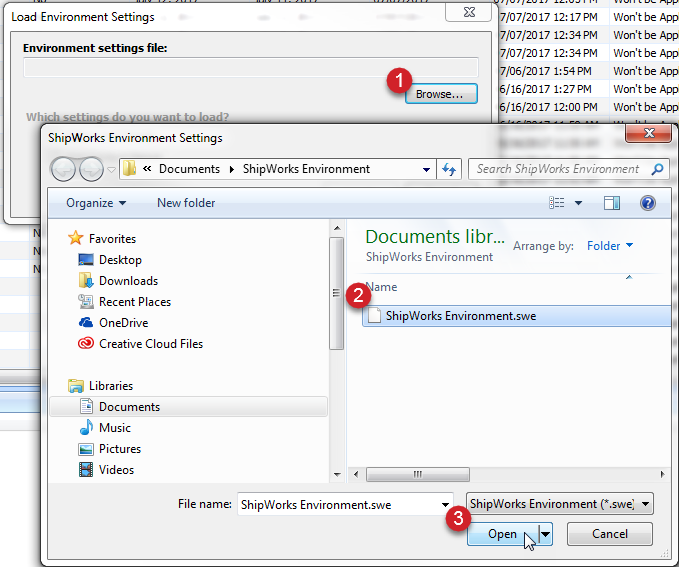Toggle the preview pane icon
Screen dimensions: 679x567
pos(612,203)
